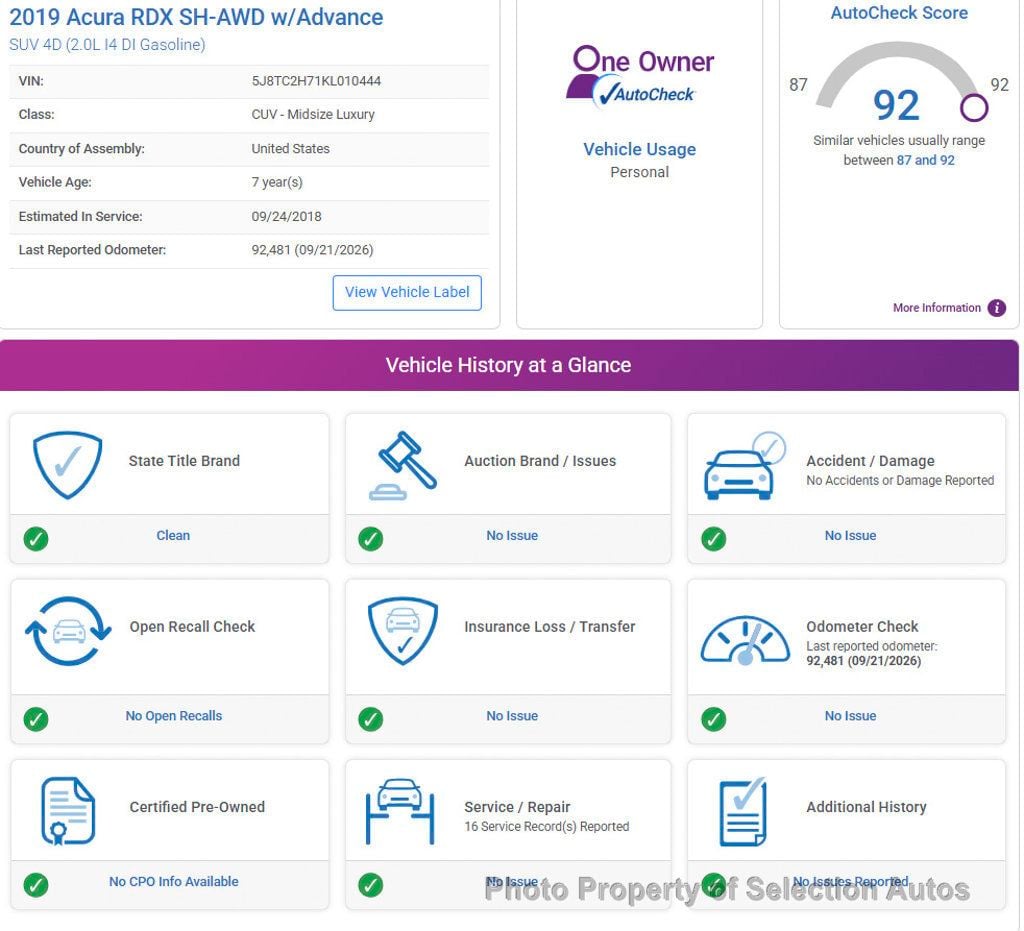Click the Insurance Loss shield car icon
Image resolution: width=1024 pixels, height=931 pixels.
403,631
